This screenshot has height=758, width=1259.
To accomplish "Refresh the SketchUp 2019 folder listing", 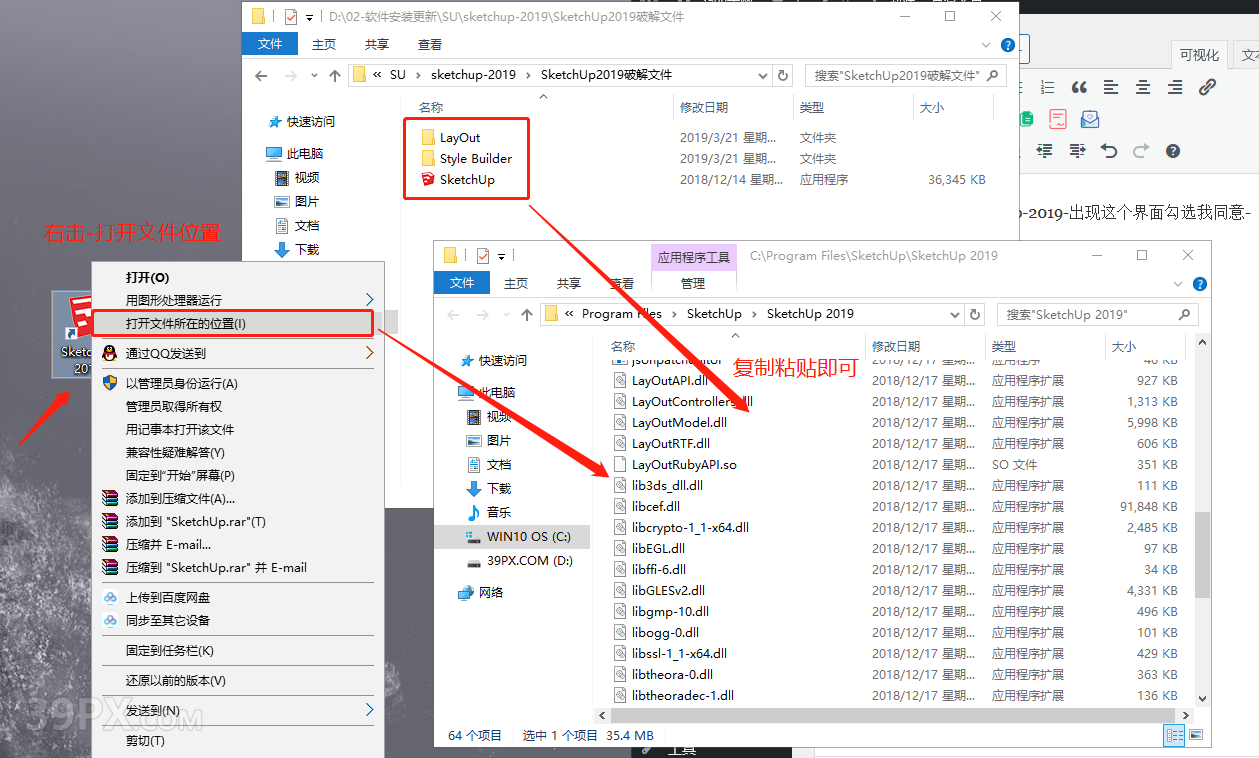I will click(x=975, y=314).
